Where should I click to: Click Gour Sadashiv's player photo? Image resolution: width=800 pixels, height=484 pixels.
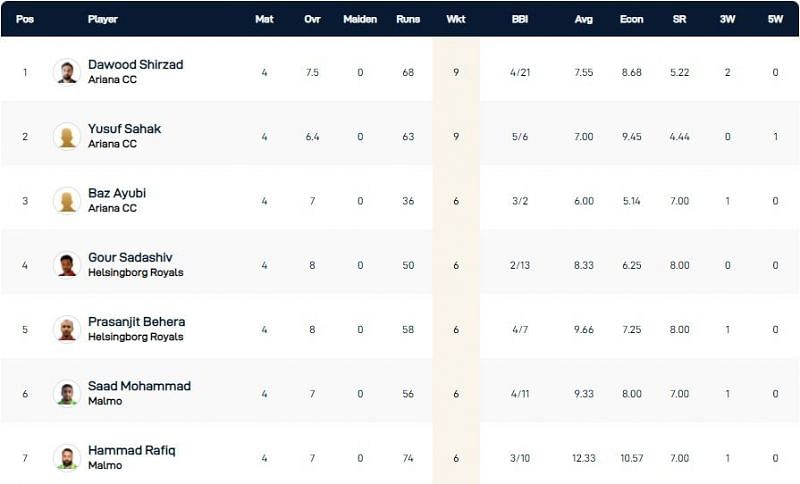(x=67, y=265)
